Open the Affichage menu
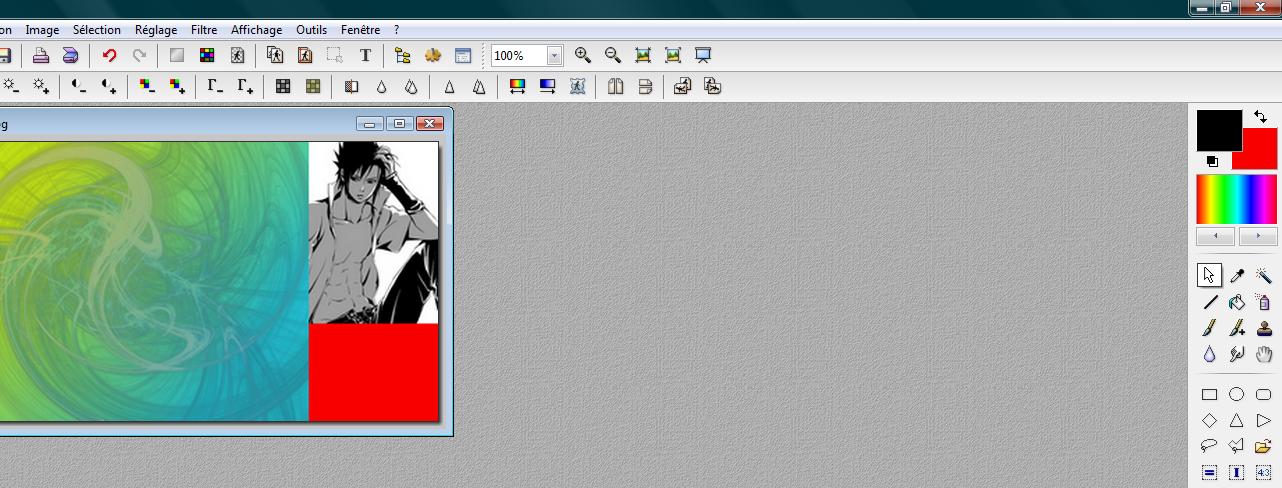Viewport: 1282px width, 488px height. point(256,30)
